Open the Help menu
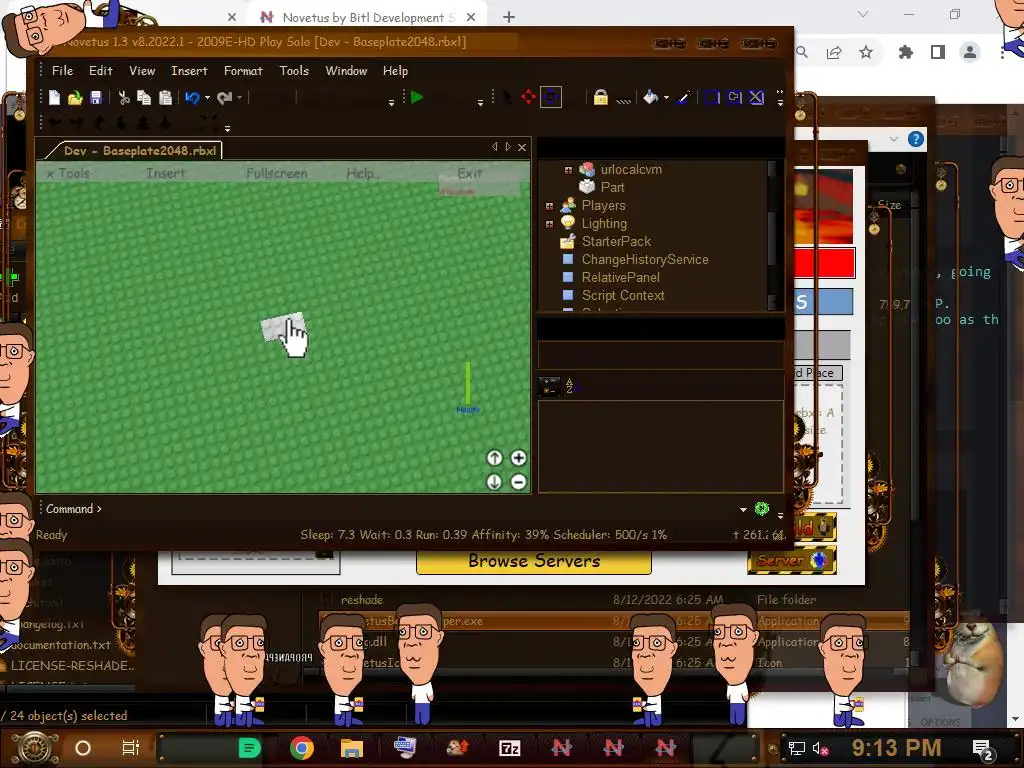The width and height of the screenshot is (1024, 768). (395, 71)
